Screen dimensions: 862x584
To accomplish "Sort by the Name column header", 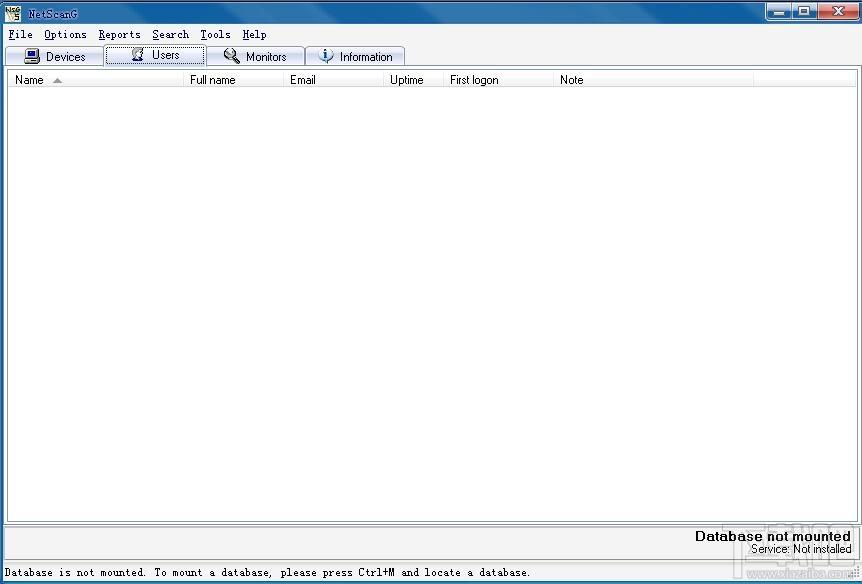I will point(96,80).
